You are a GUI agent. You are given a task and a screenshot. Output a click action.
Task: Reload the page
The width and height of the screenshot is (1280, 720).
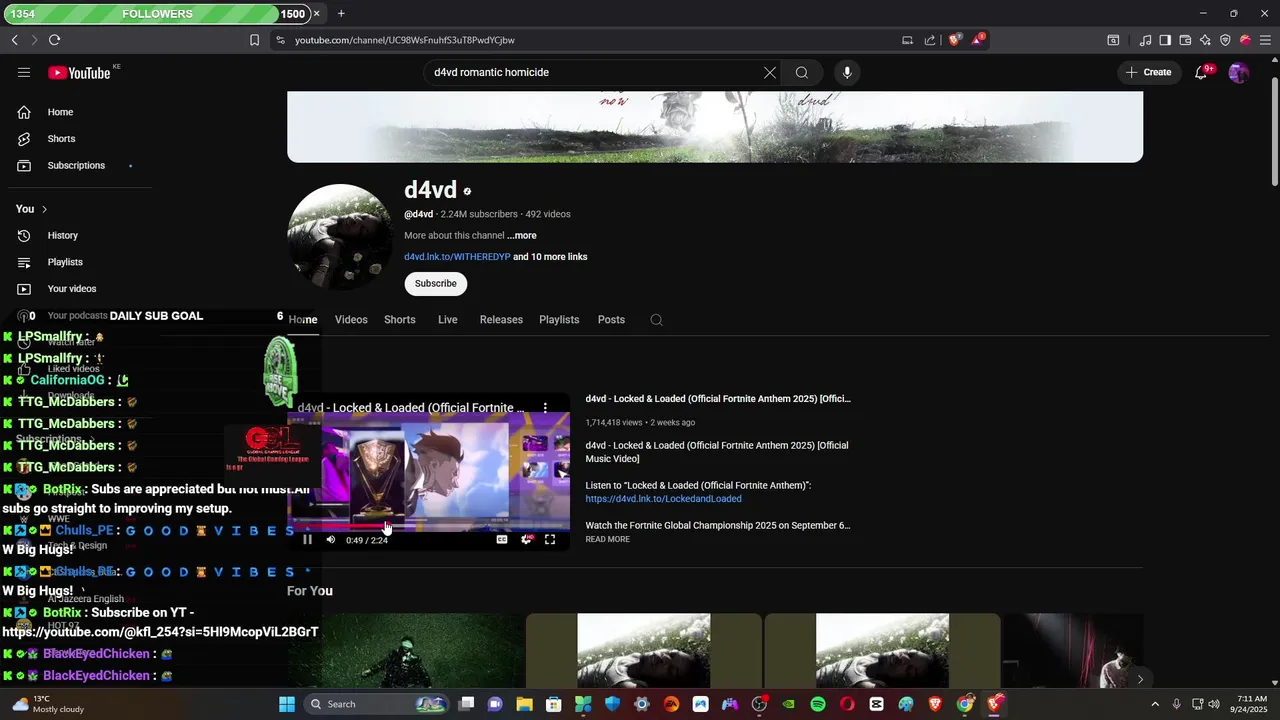(54, 40)
